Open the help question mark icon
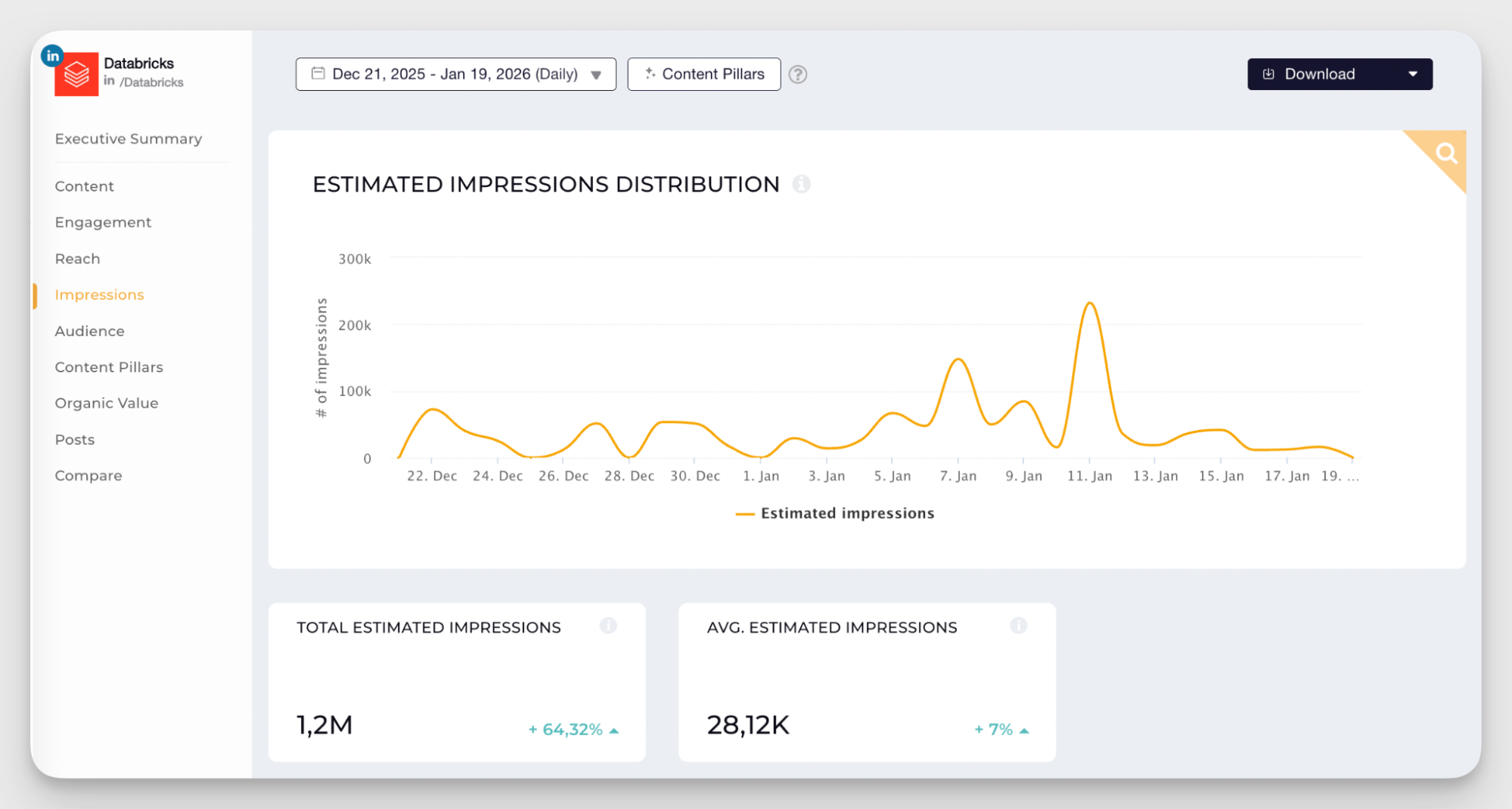Viewport: 1512px width, 809px height. [x=798, y=74]
